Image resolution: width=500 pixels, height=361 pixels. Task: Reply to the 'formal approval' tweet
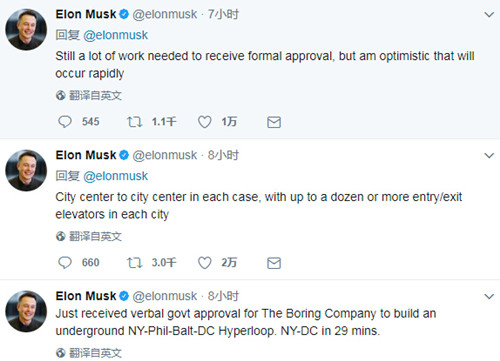click(x=65, y=122)
